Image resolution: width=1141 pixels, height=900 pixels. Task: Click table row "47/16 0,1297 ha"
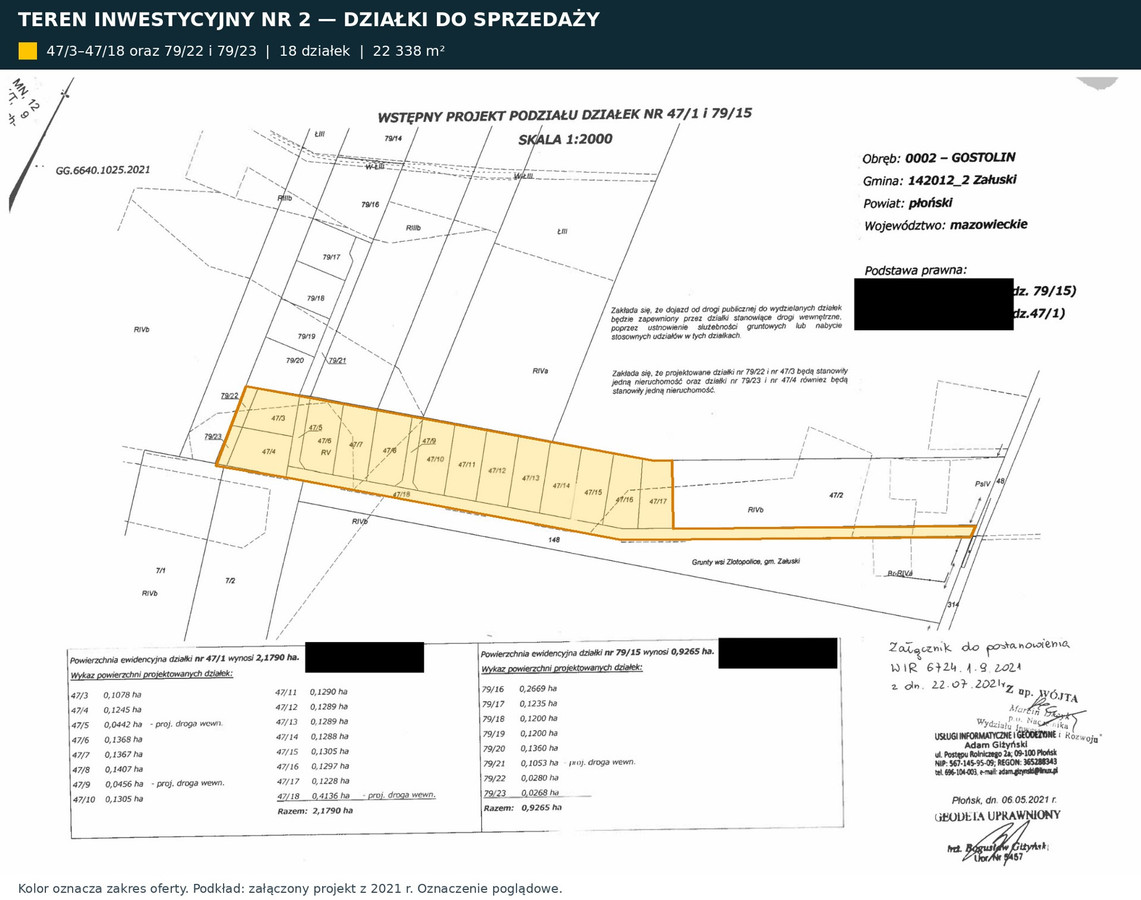tap(313, 766)
